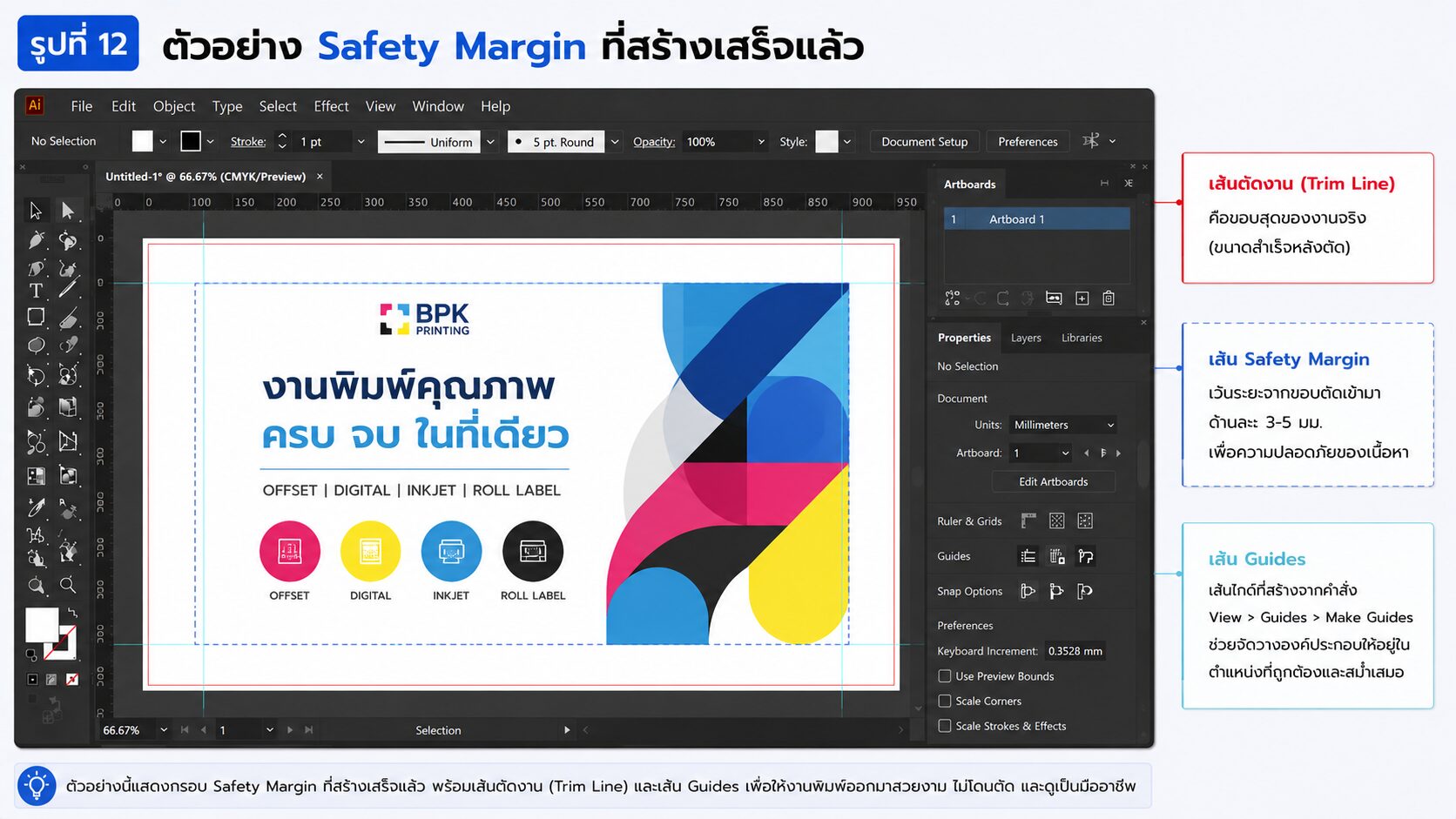Viewport: 1456px width, 819px height.
Task: Select the black arrow Selection tool
Action: [x=36, y=211]
